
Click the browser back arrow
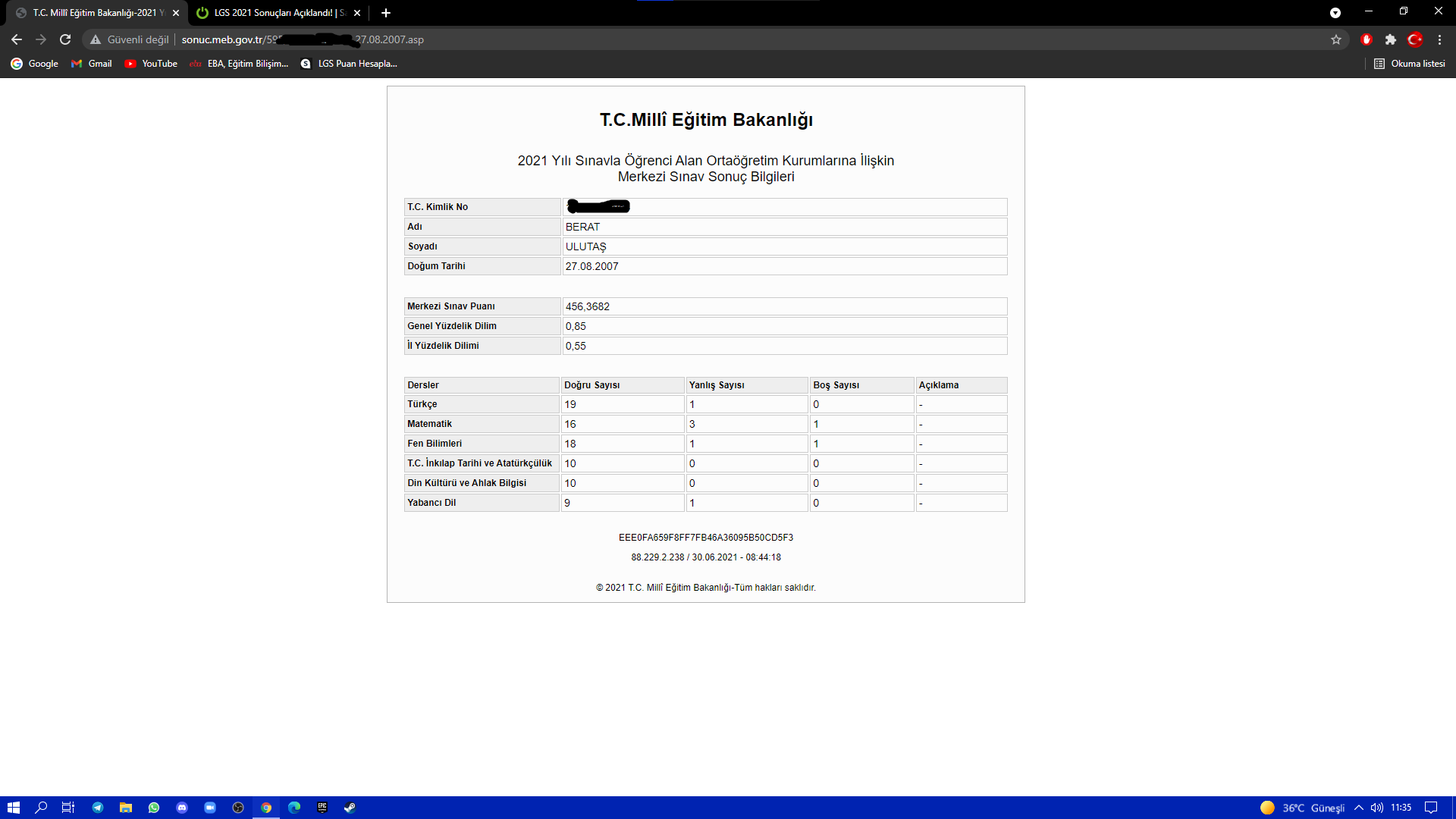point(17,39)
